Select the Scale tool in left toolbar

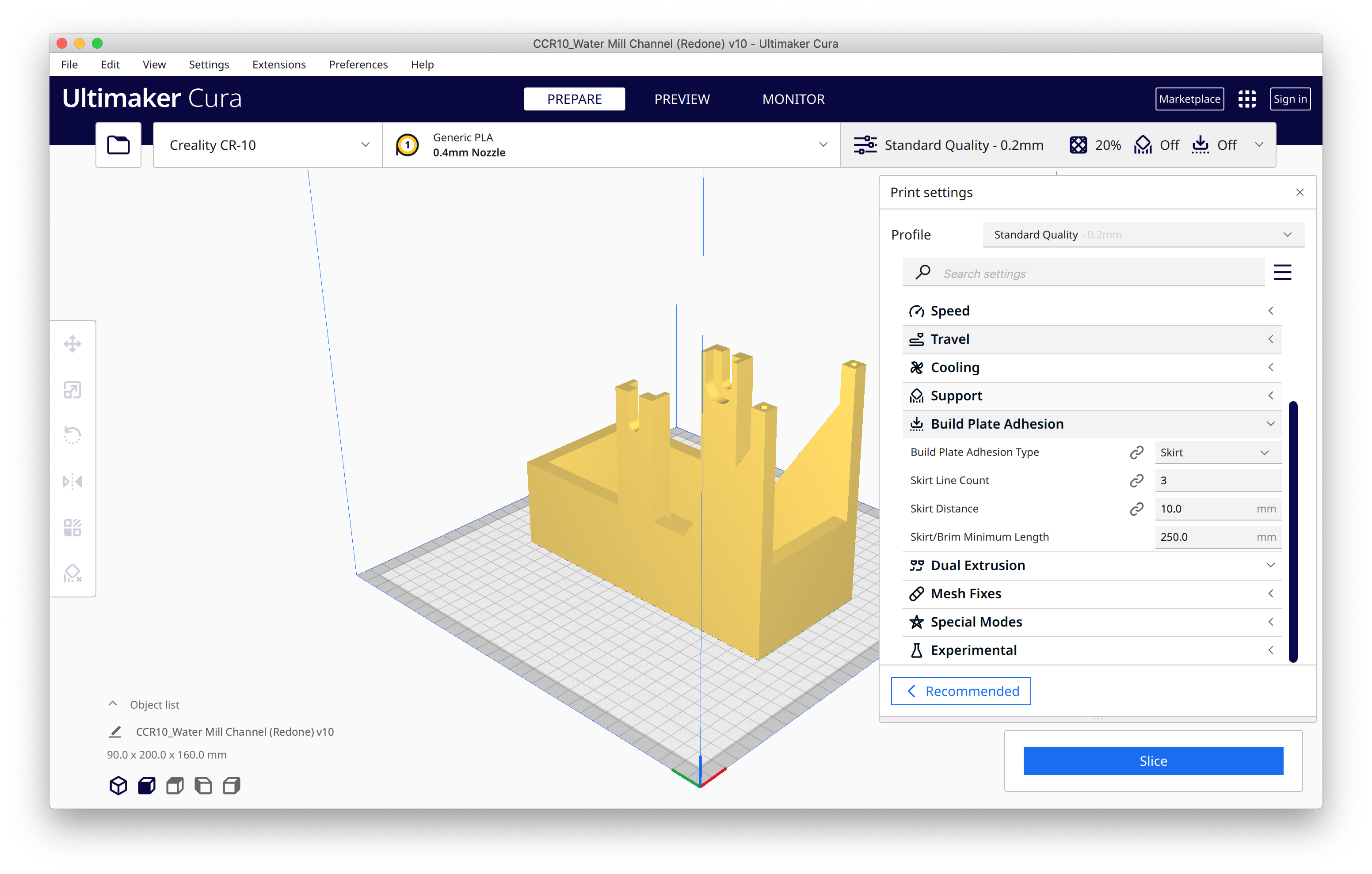click(72, 390)
